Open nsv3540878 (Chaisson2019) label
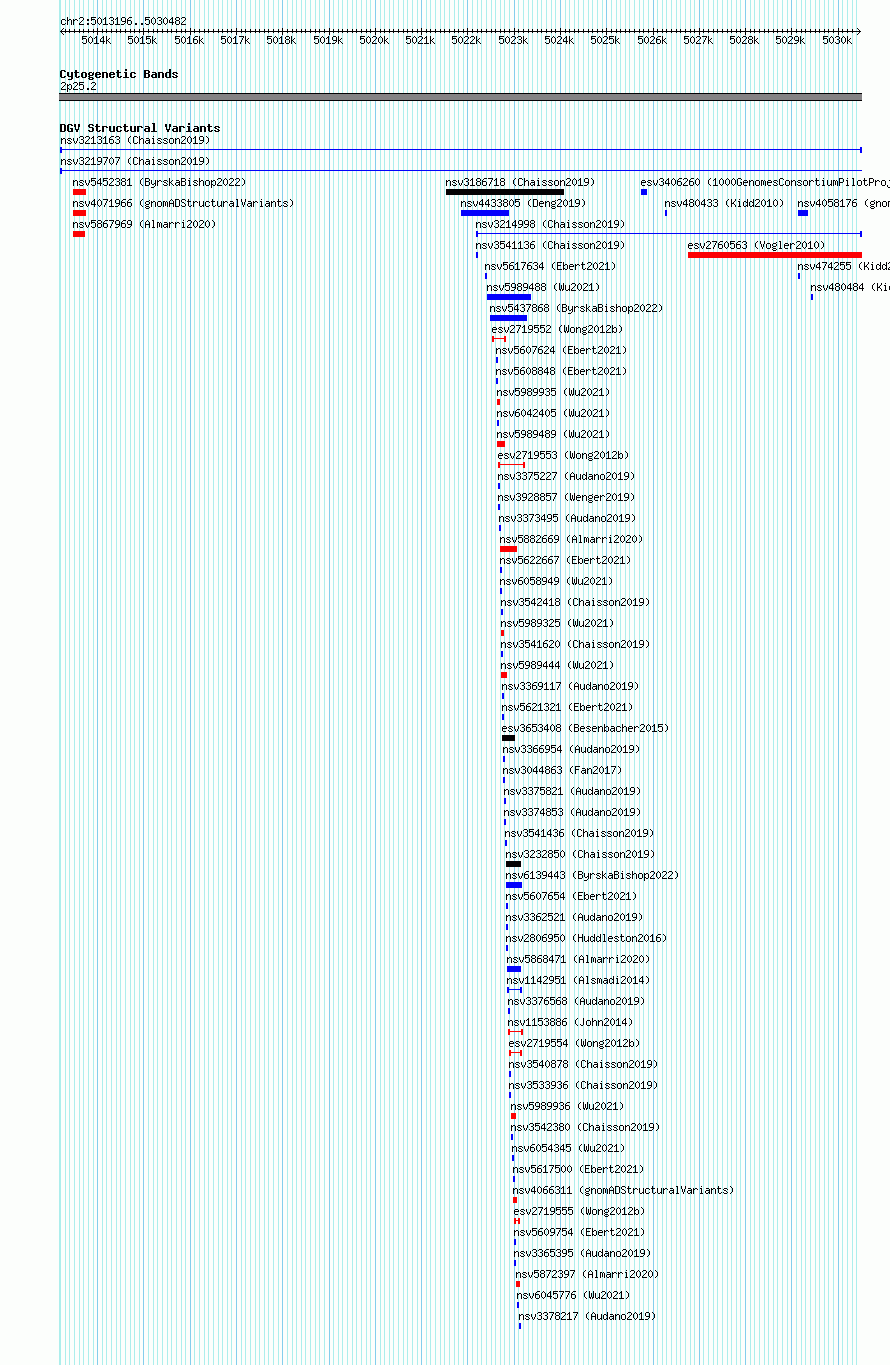This screenshot has height=1365, width=890. (x=583, y=1064)
